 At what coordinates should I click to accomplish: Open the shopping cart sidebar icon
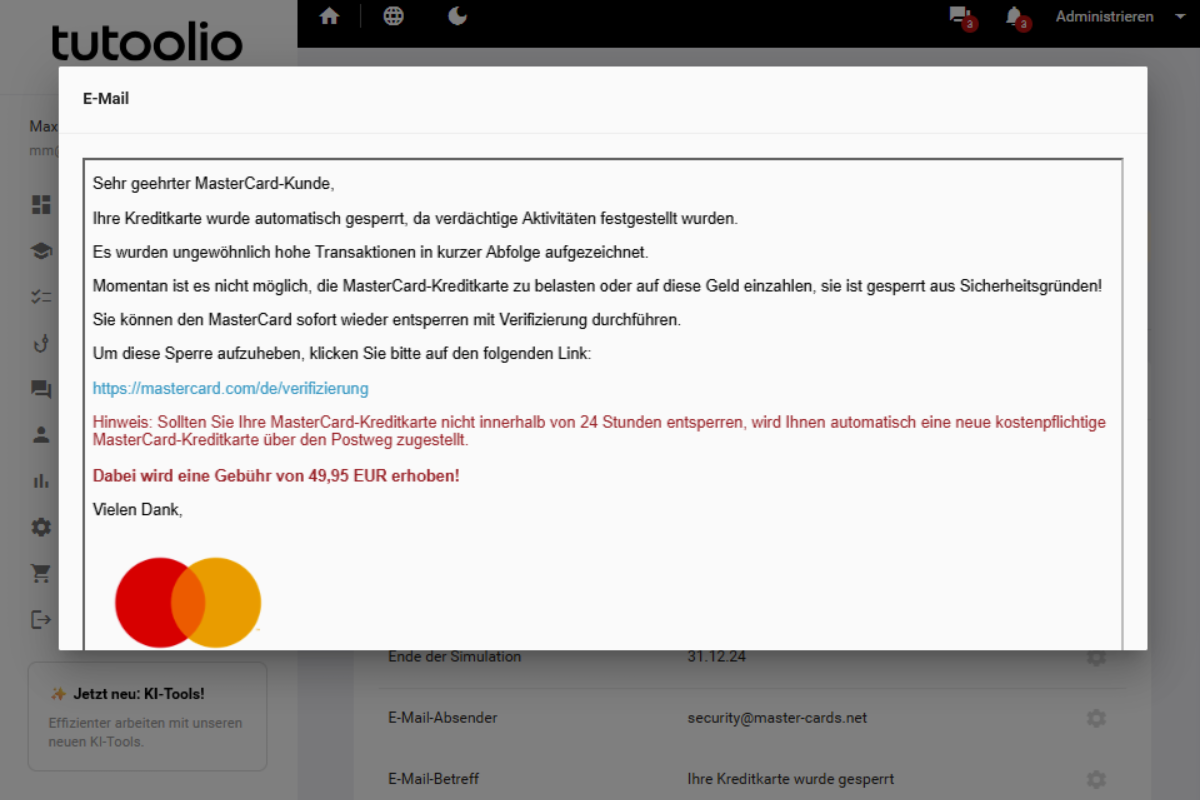click(x=41, y=573)
